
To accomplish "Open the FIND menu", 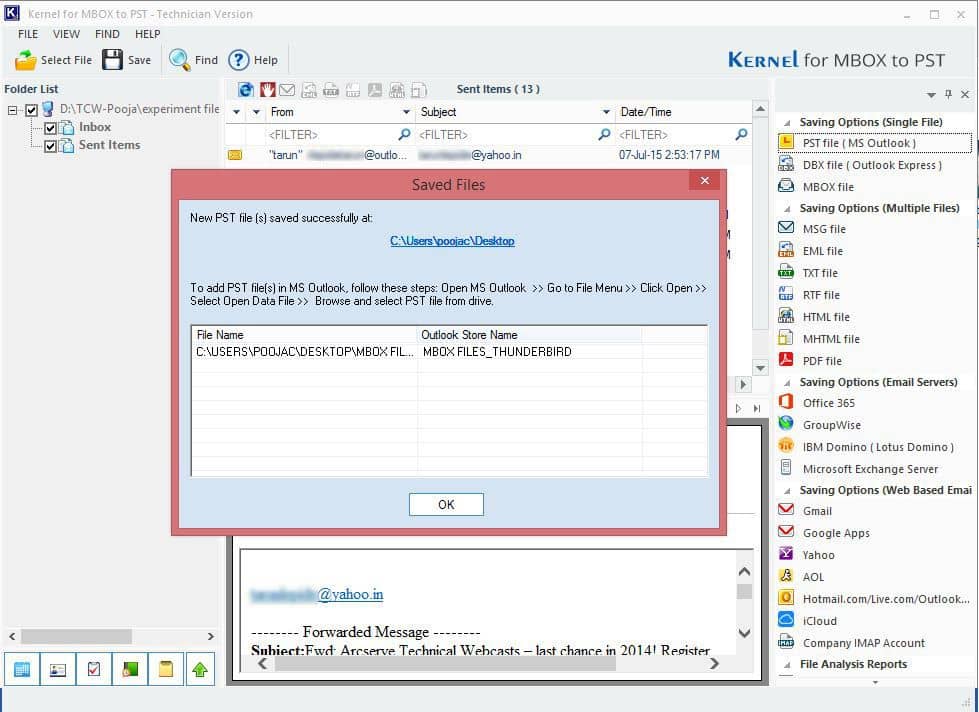I will click(x=107, y=34).
